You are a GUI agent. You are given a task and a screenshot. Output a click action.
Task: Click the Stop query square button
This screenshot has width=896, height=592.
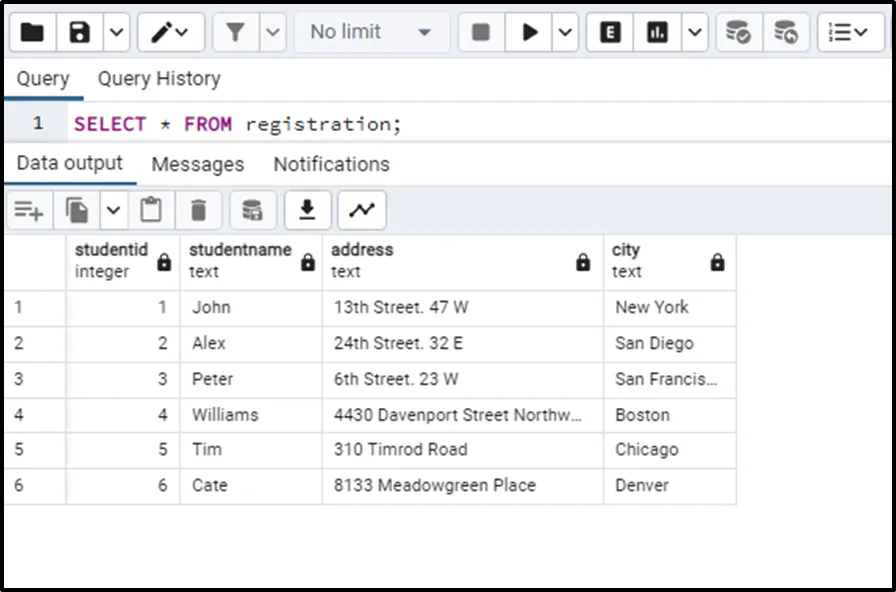pos(481,32)
